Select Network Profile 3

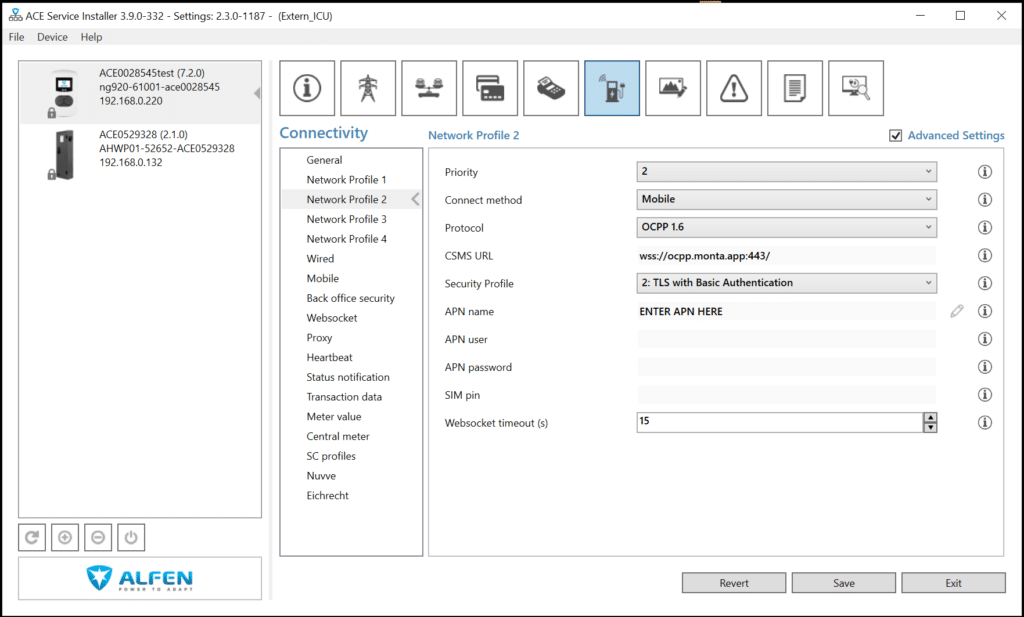pos(346,219)
